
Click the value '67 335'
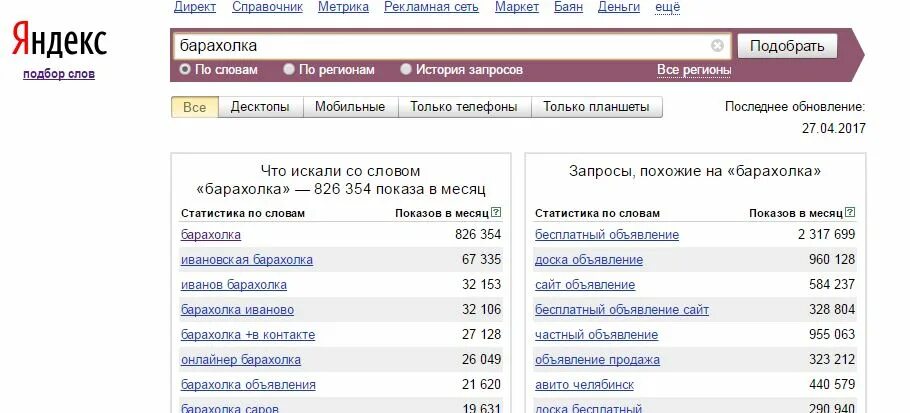point(482,260)
